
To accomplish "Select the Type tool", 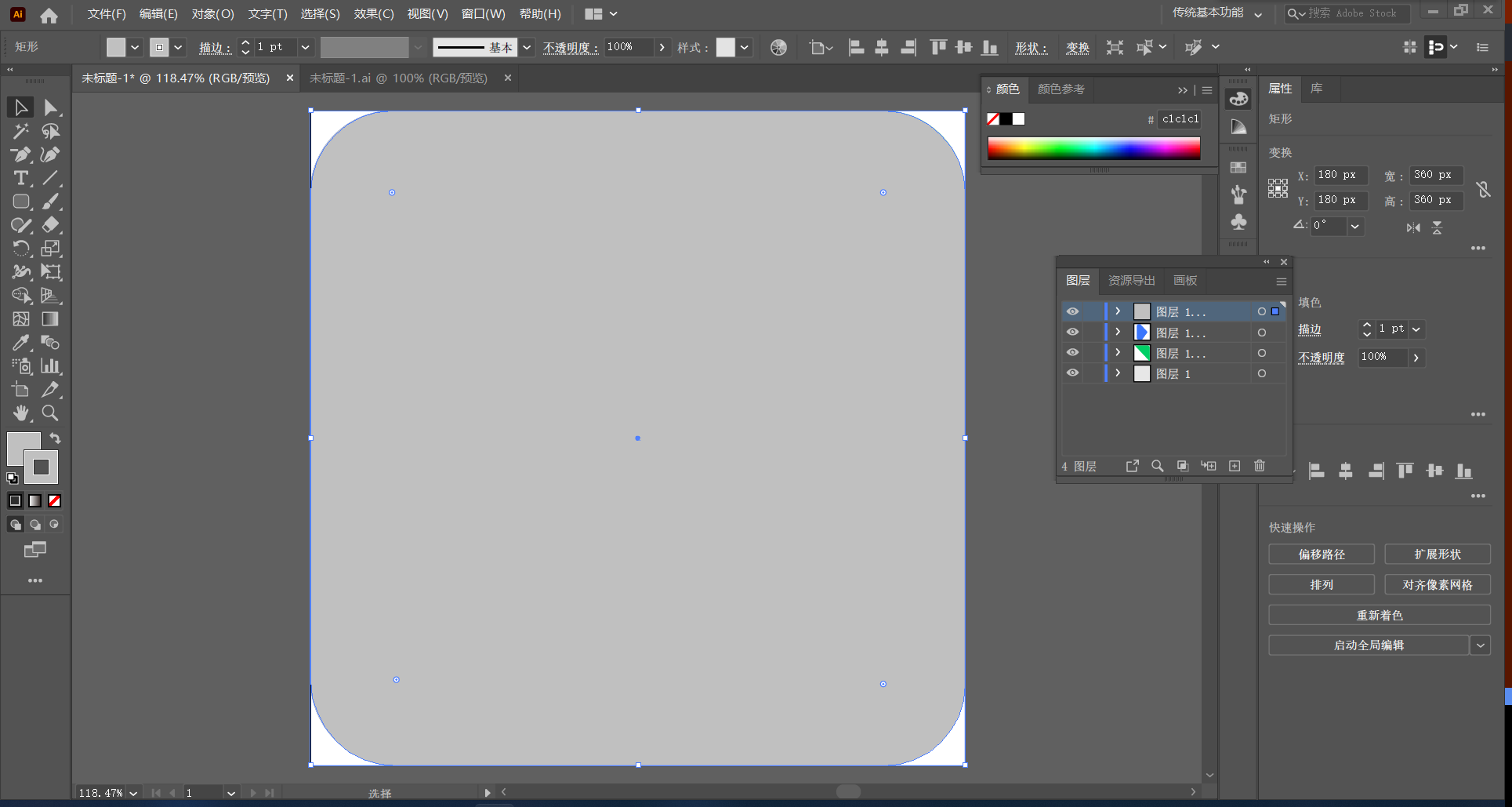I will [21, 178].
